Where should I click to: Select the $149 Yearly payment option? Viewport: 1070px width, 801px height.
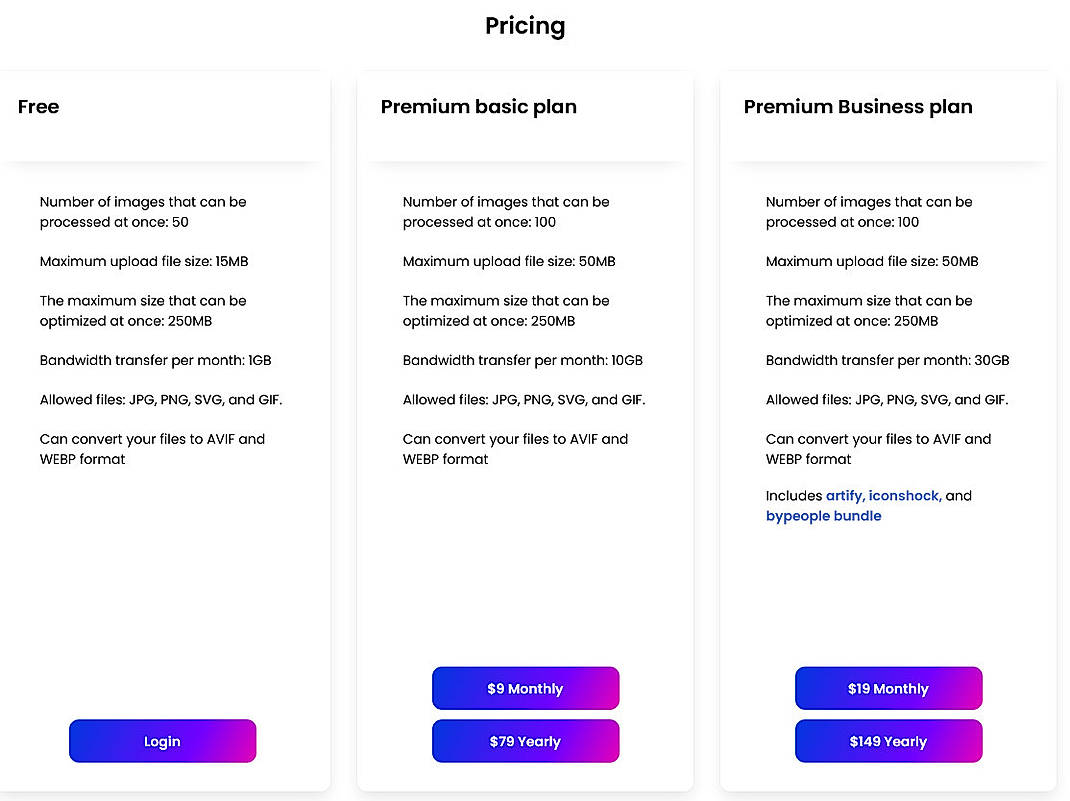[888, 740]
